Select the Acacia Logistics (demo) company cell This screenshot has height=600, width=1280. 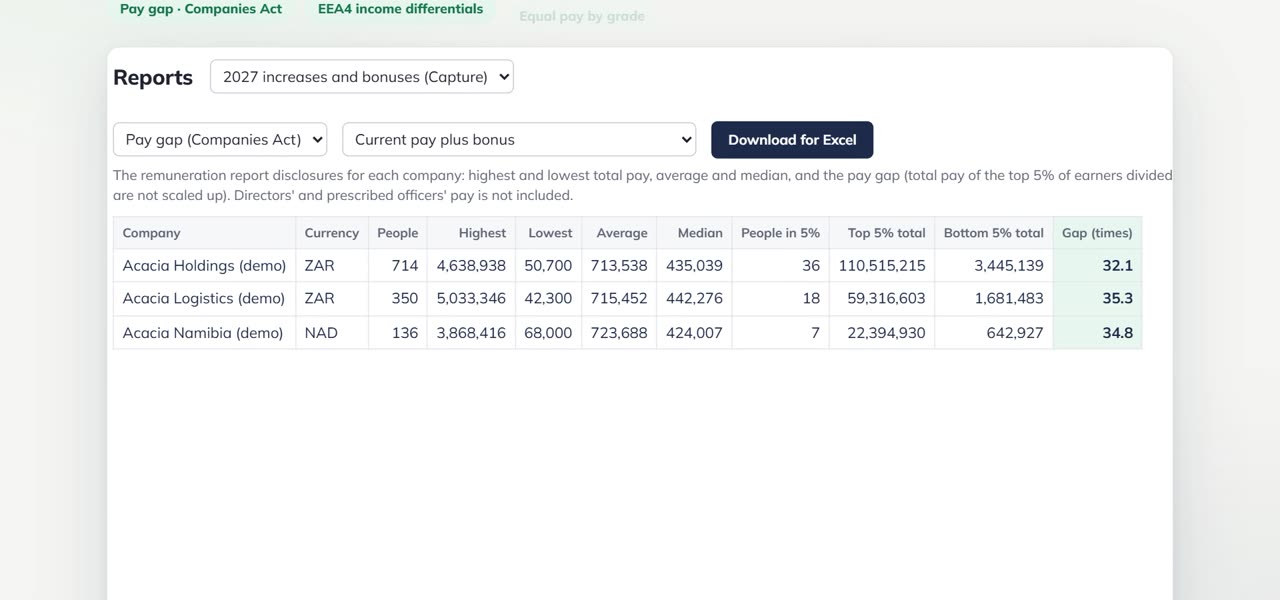204,299
